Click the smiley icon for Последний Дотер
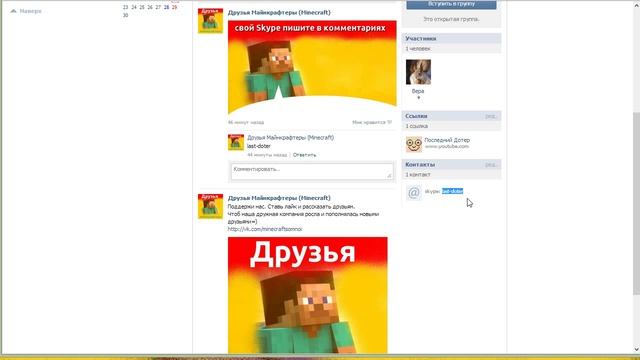This screenshot has height=360, width=640. tap(413, 144)
